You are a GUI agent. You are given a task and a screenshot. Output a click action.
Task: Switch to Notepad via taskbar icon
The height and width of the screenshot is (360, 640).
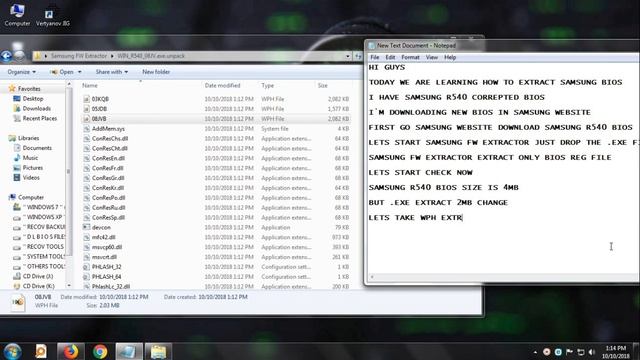[x=129, y=351]
